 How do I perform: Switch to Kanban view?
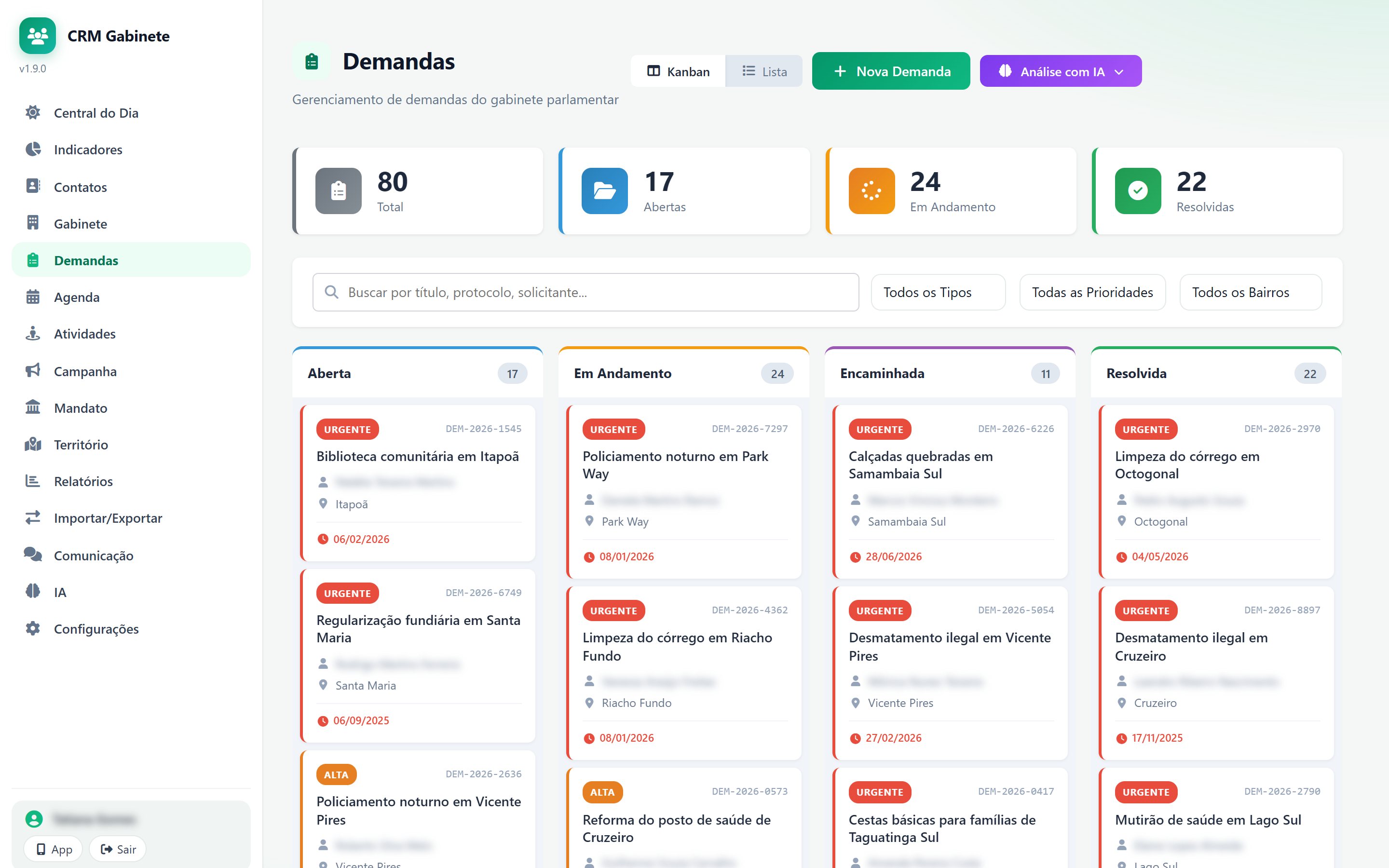click(678, 71)
